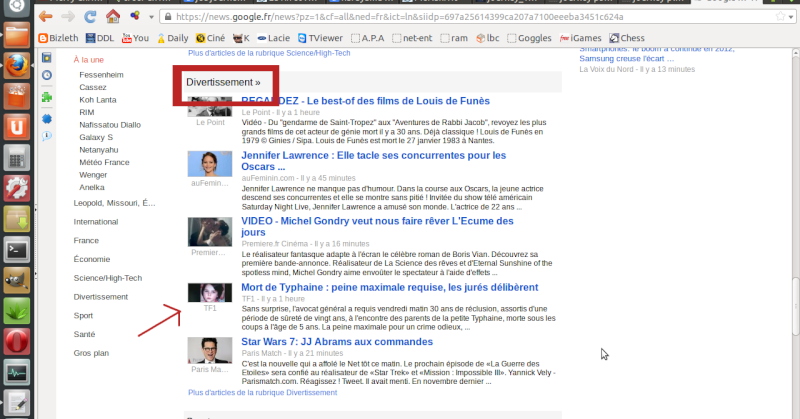Image resolution: width=800 pixels, height=419 pixels.
Task: Reload the Google News page
Action: [x=90, y=17]
